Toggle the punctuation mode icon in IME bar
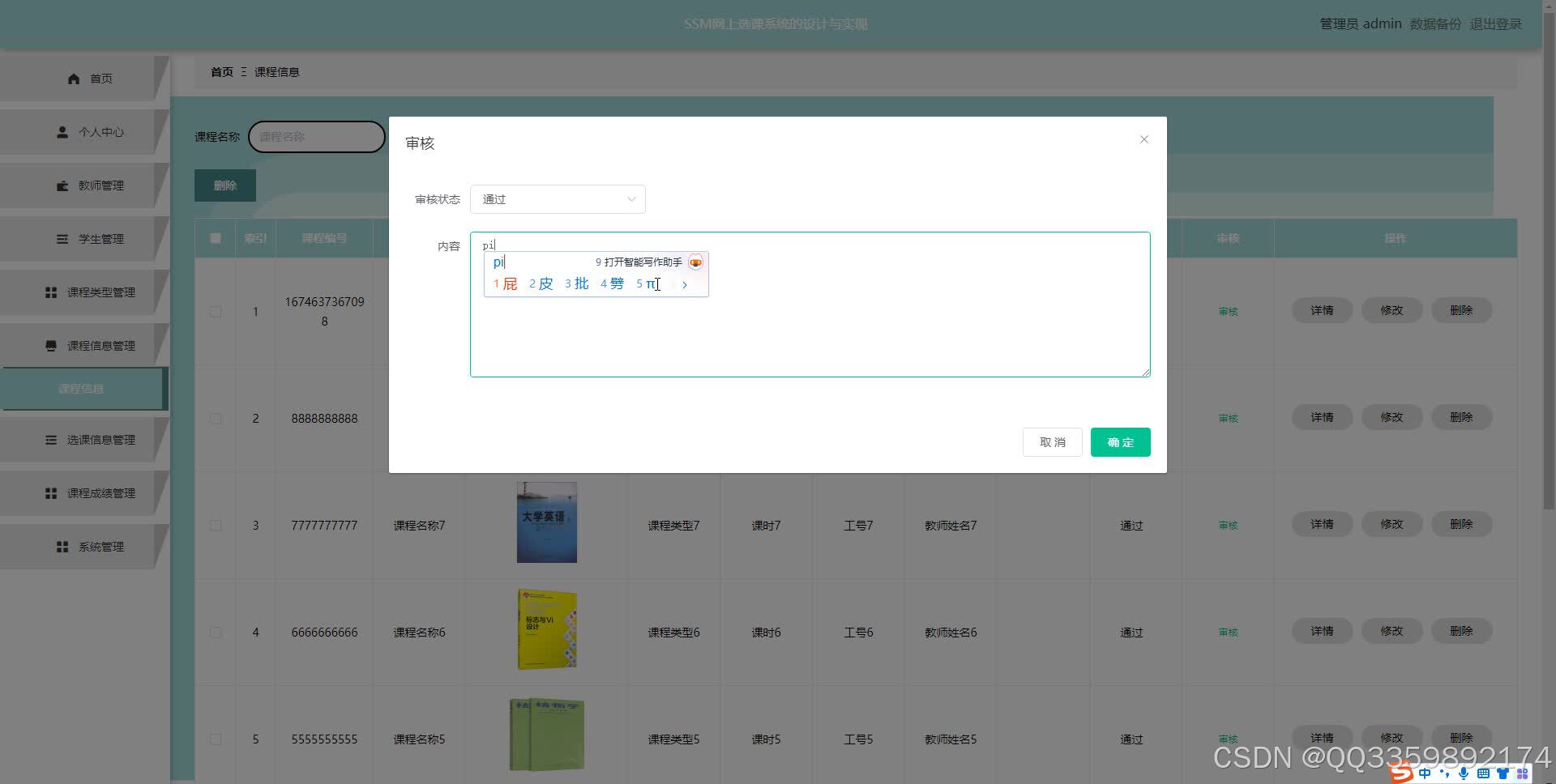 pyautogui.click(x=1444, y=773)
